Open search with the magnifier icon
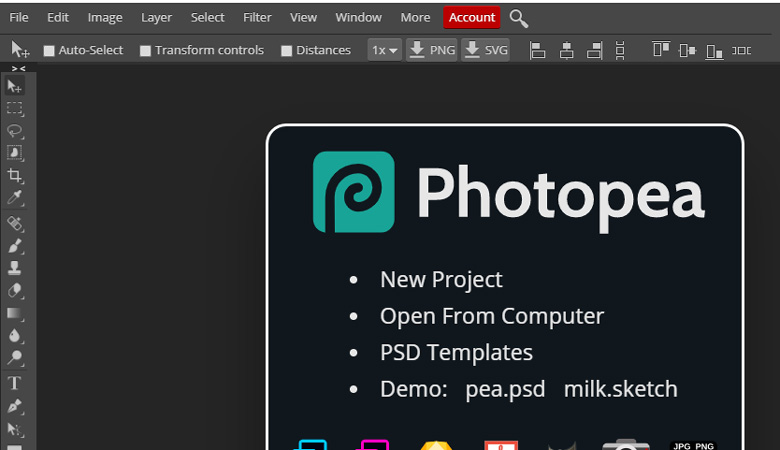Screen dimensions: 780x450 pos(518,18)
